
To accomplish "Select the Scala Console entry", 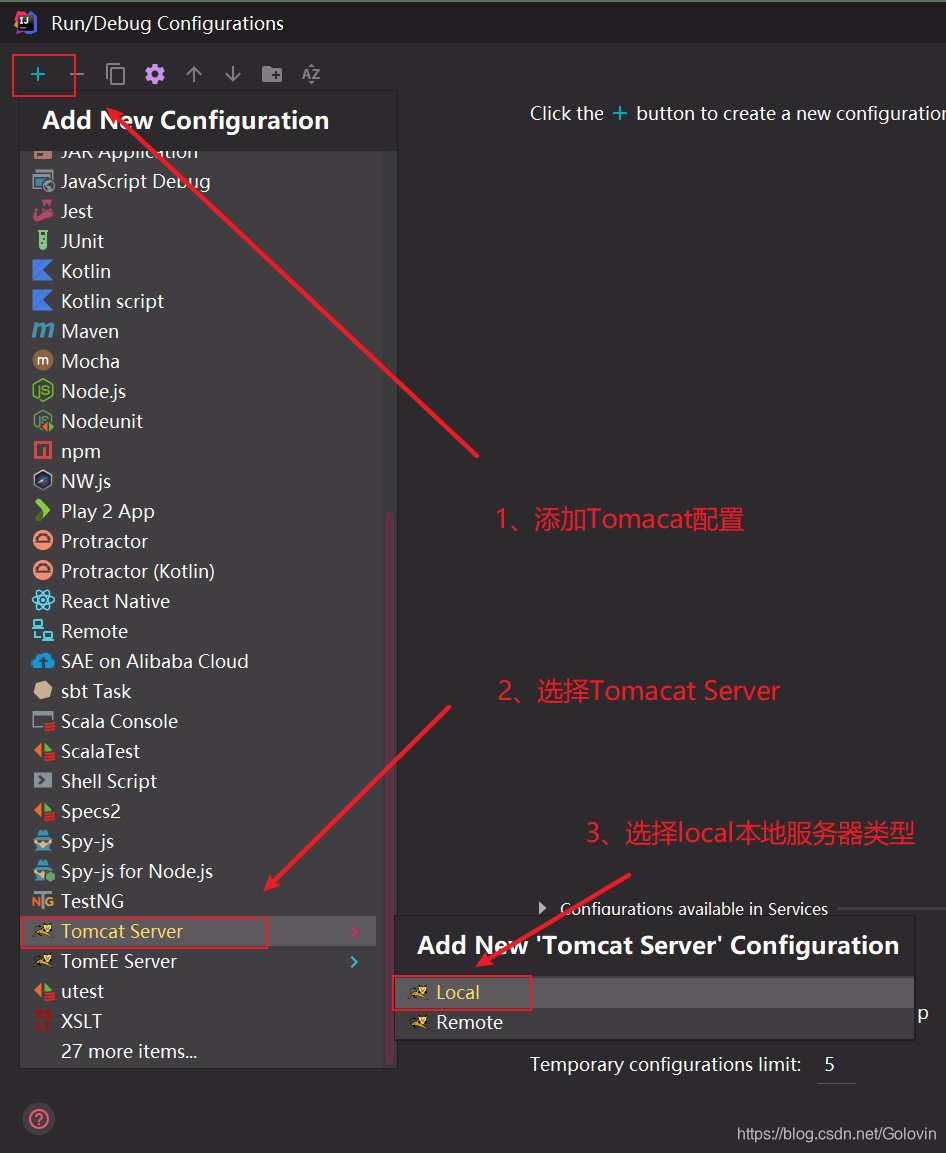I will point(199,721).
